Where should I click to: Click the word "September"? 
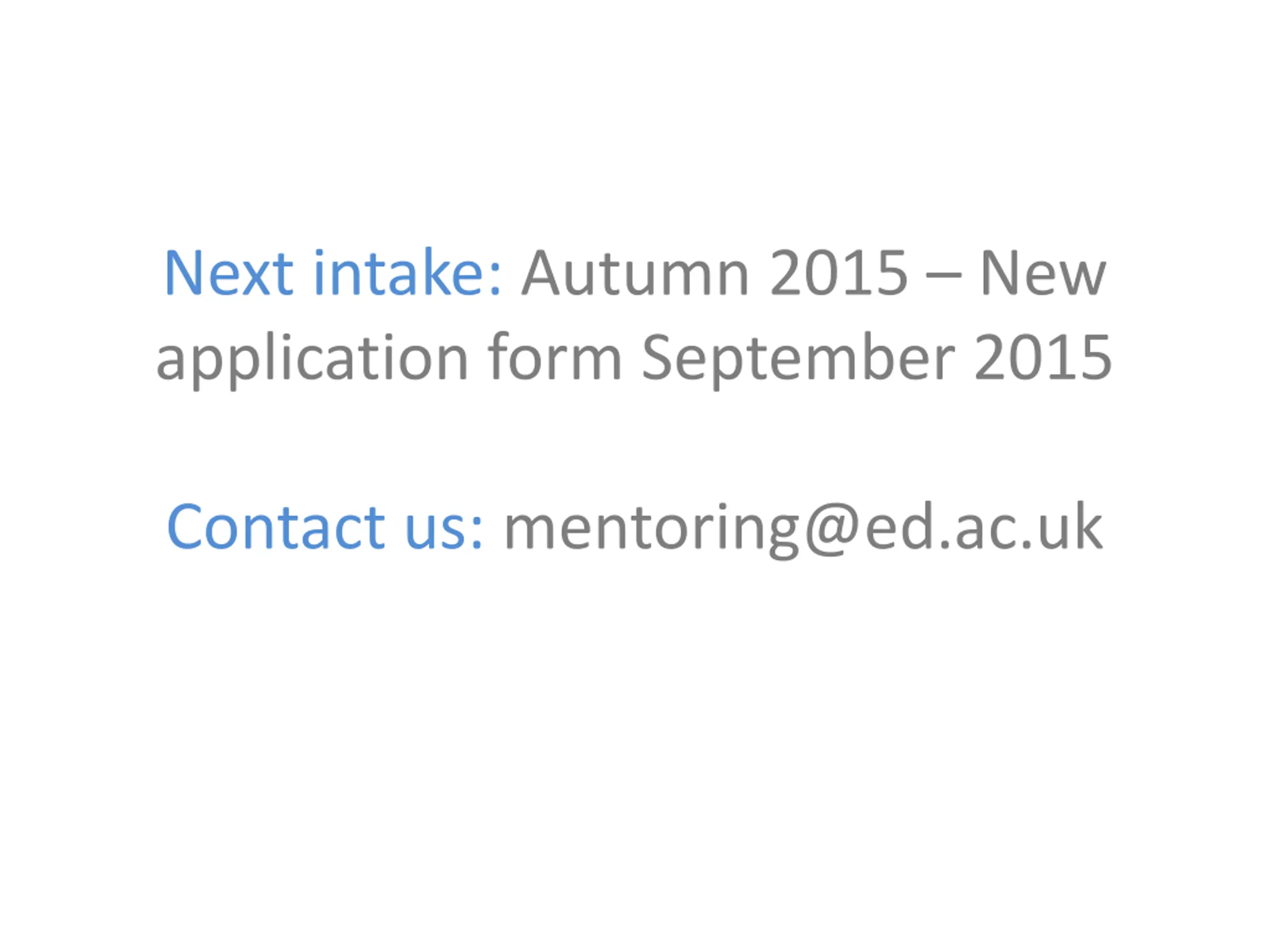[x=799, y=358]
